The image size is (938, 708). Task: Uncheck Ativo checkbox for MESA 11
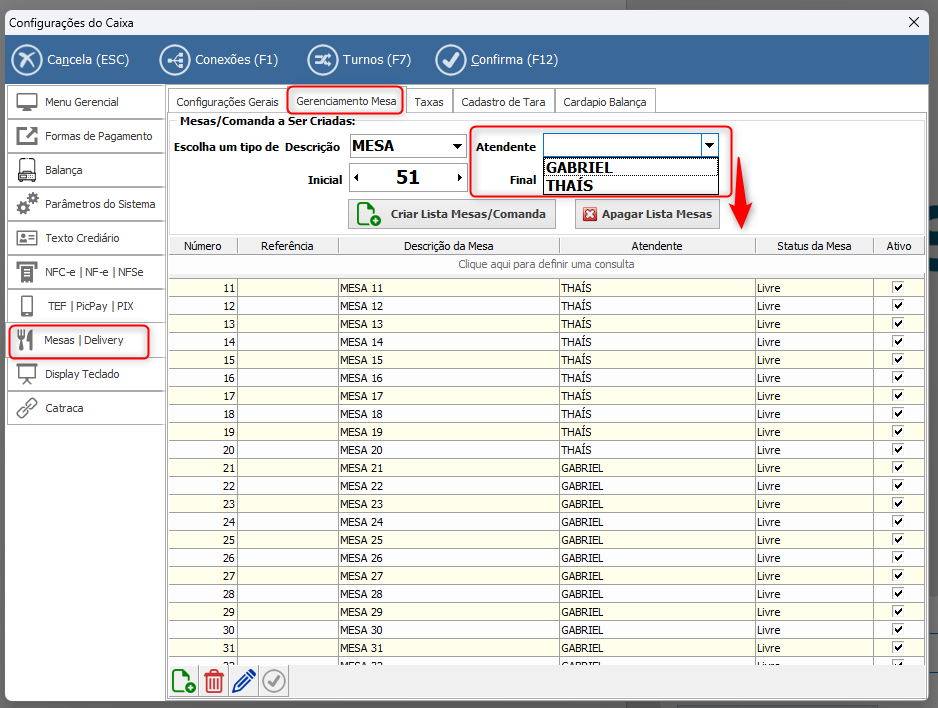click(x=898, y=288)
